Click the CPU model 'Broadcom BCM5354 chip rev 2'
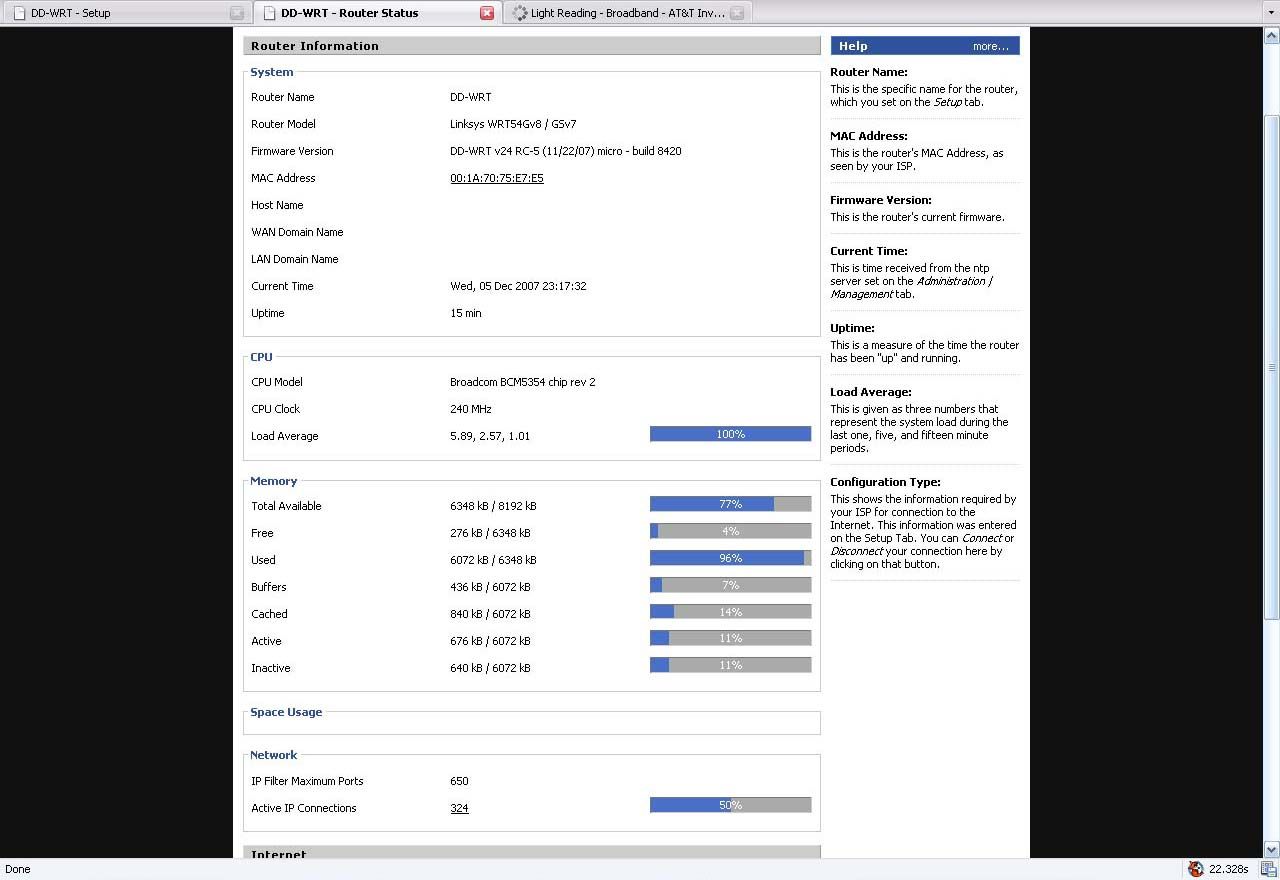The height and width of the screenshot is (880, 1280). coord(523,382)
